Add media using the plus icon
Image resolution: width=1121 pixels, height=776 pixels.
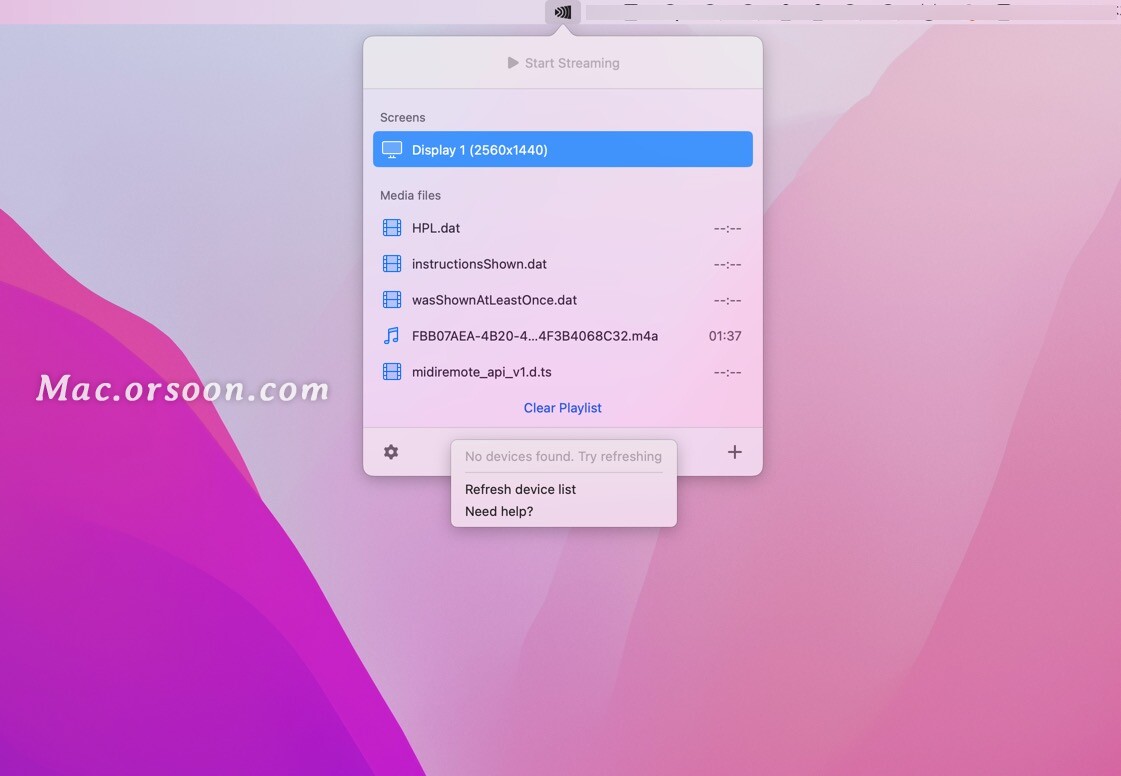(735, 451)
